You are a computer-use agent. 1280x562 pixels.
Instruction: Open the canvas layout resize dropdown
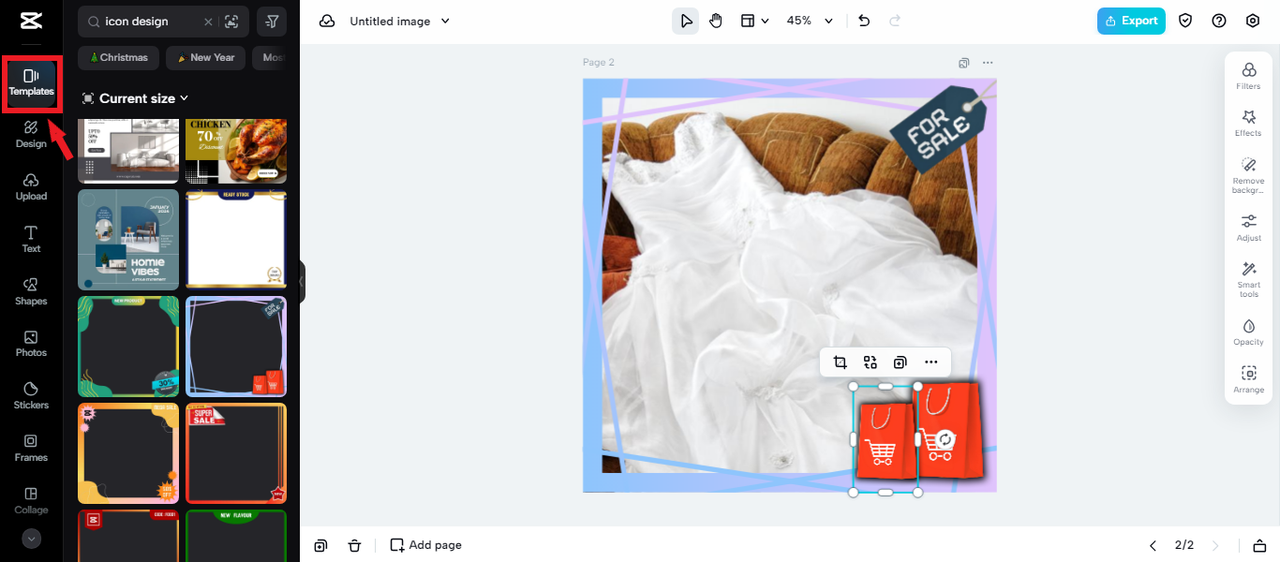[754, 21]
